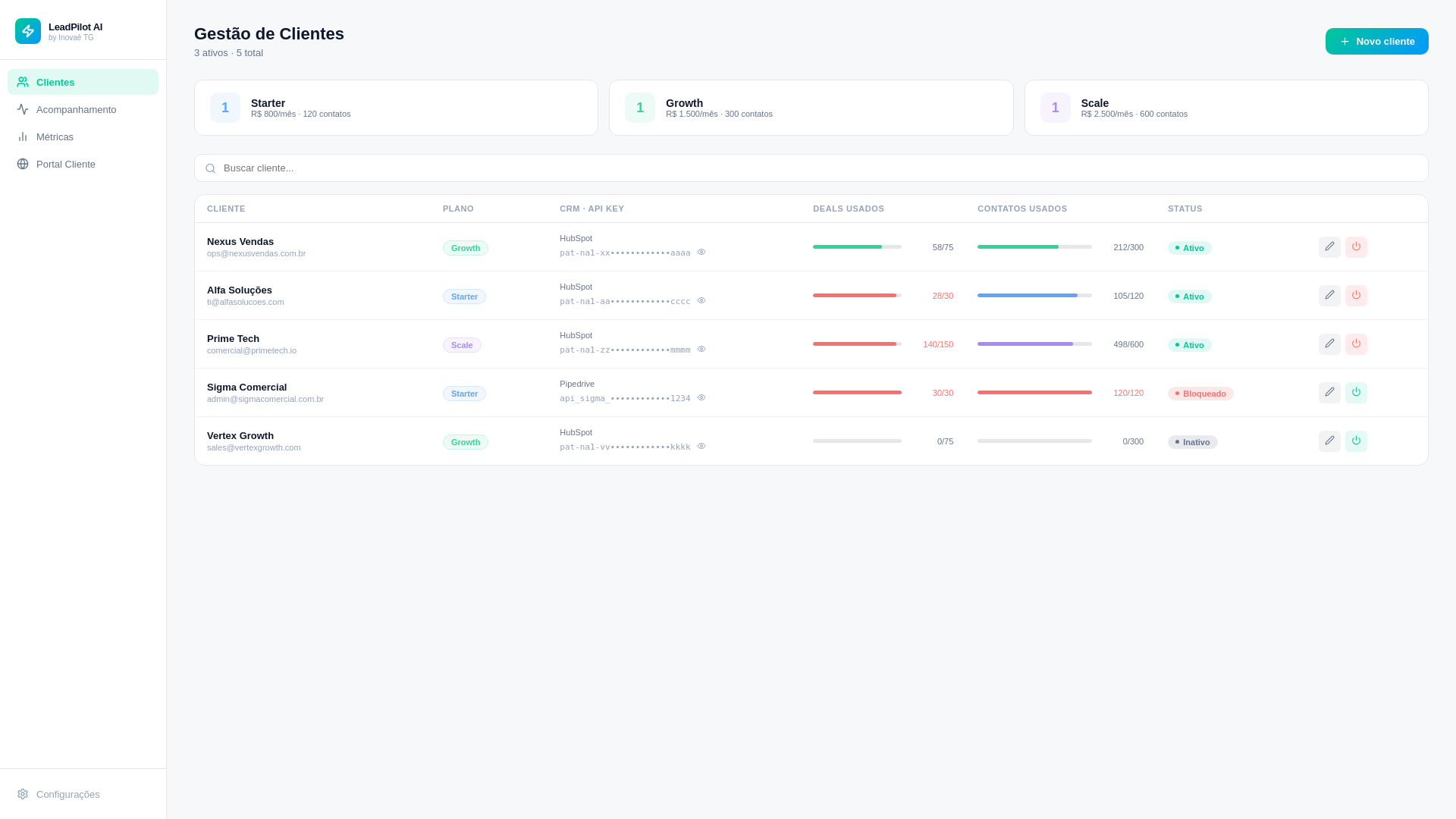The height and width of the screenshot is (819, 1456).
Task: Select the Starter plan summary card
Action: 396,108
